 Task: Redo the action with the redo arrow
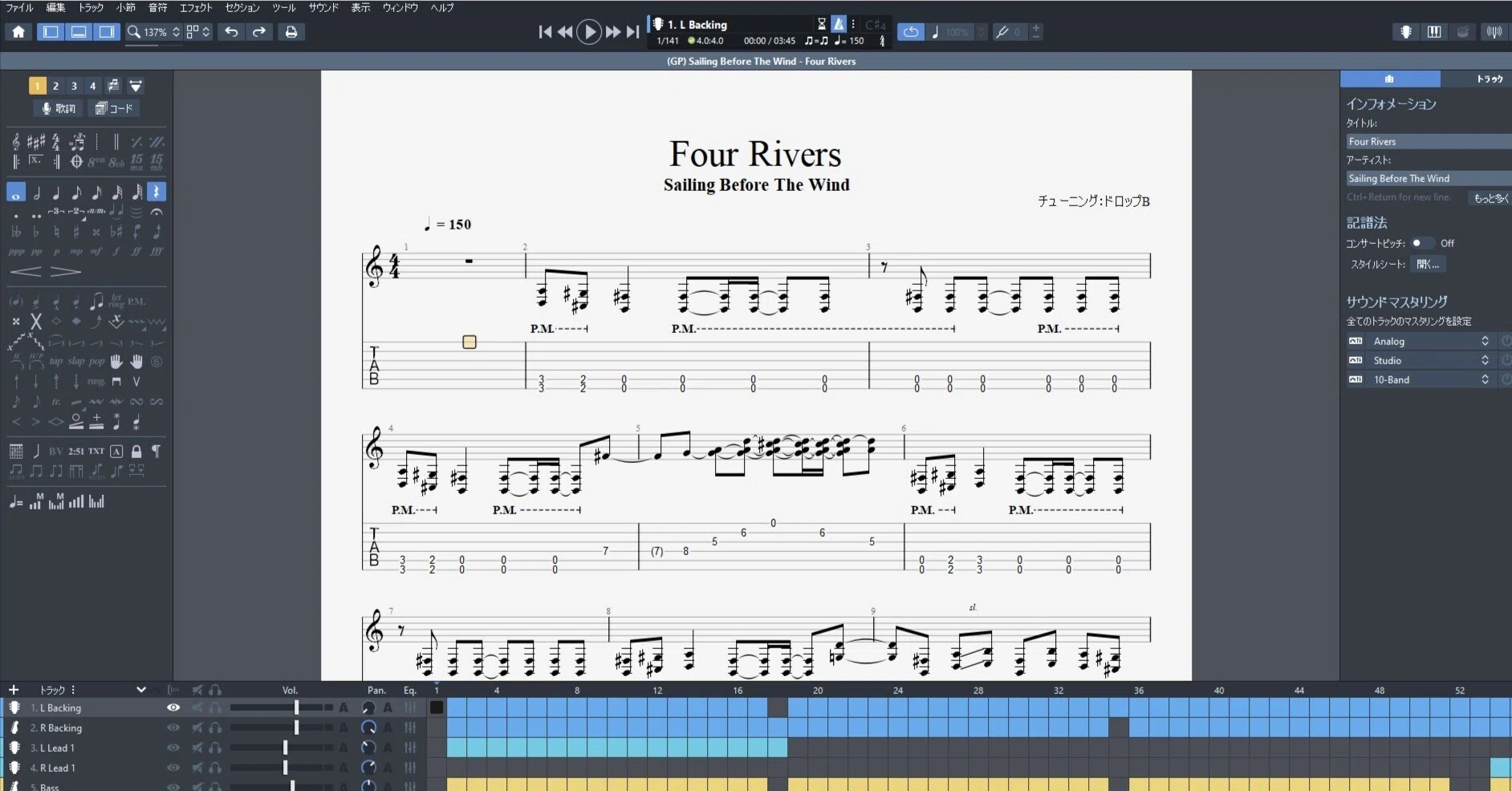point(259,32)
